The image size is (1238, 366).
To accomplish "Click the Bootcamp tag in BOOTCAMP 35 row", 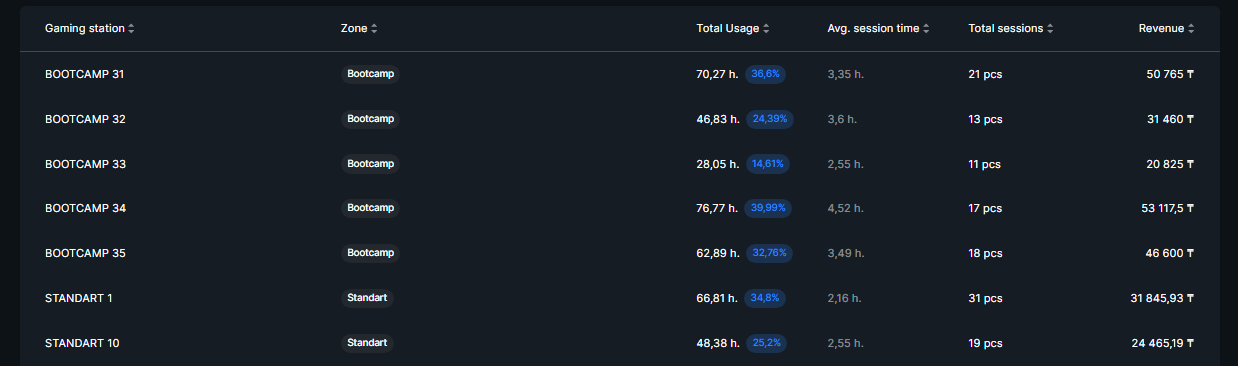I will click(370, 253).
